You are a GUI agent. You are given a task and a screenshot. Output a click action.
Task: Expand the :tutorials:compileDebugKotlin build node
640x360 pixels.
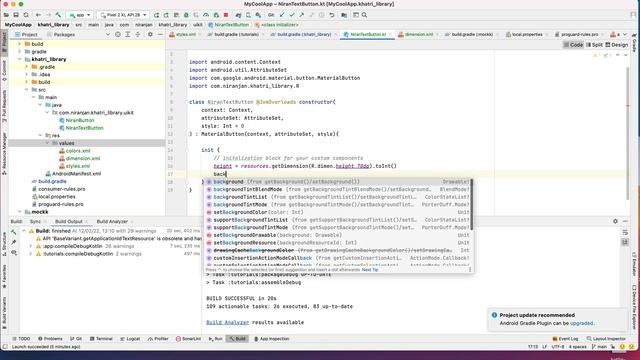coord(31,254)
